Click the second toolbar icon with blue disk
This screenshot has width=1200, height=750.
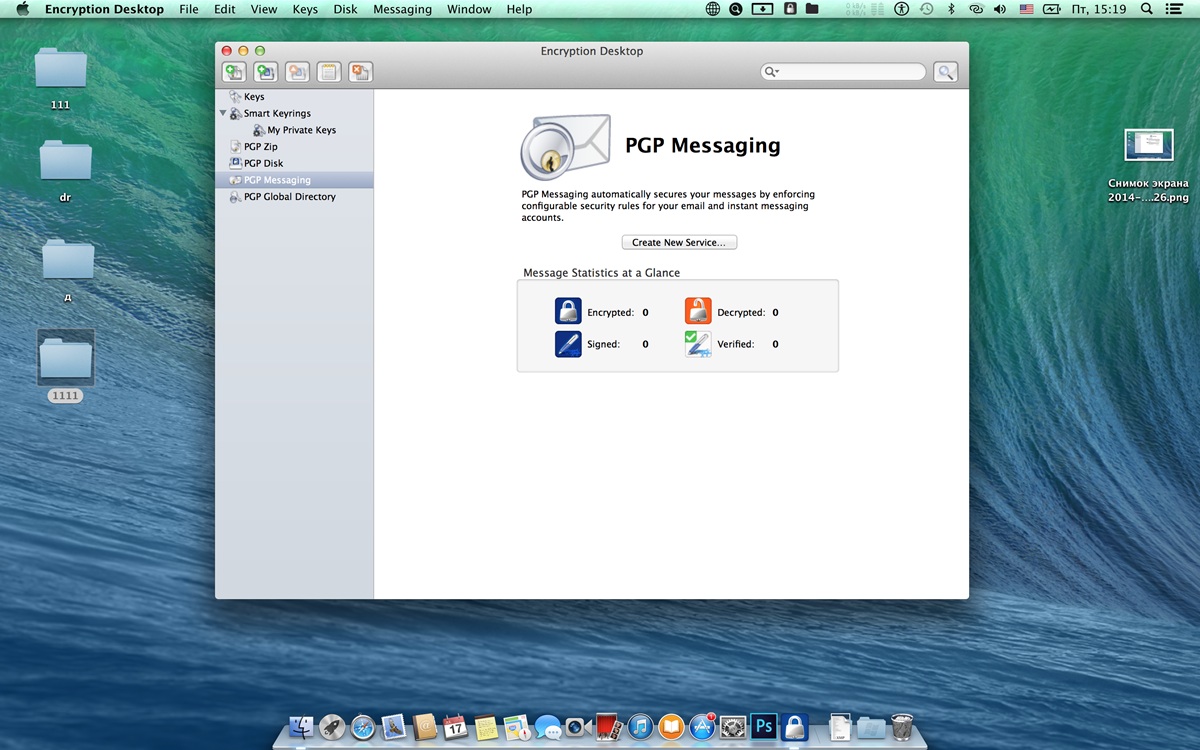click(x=266, y=72)
